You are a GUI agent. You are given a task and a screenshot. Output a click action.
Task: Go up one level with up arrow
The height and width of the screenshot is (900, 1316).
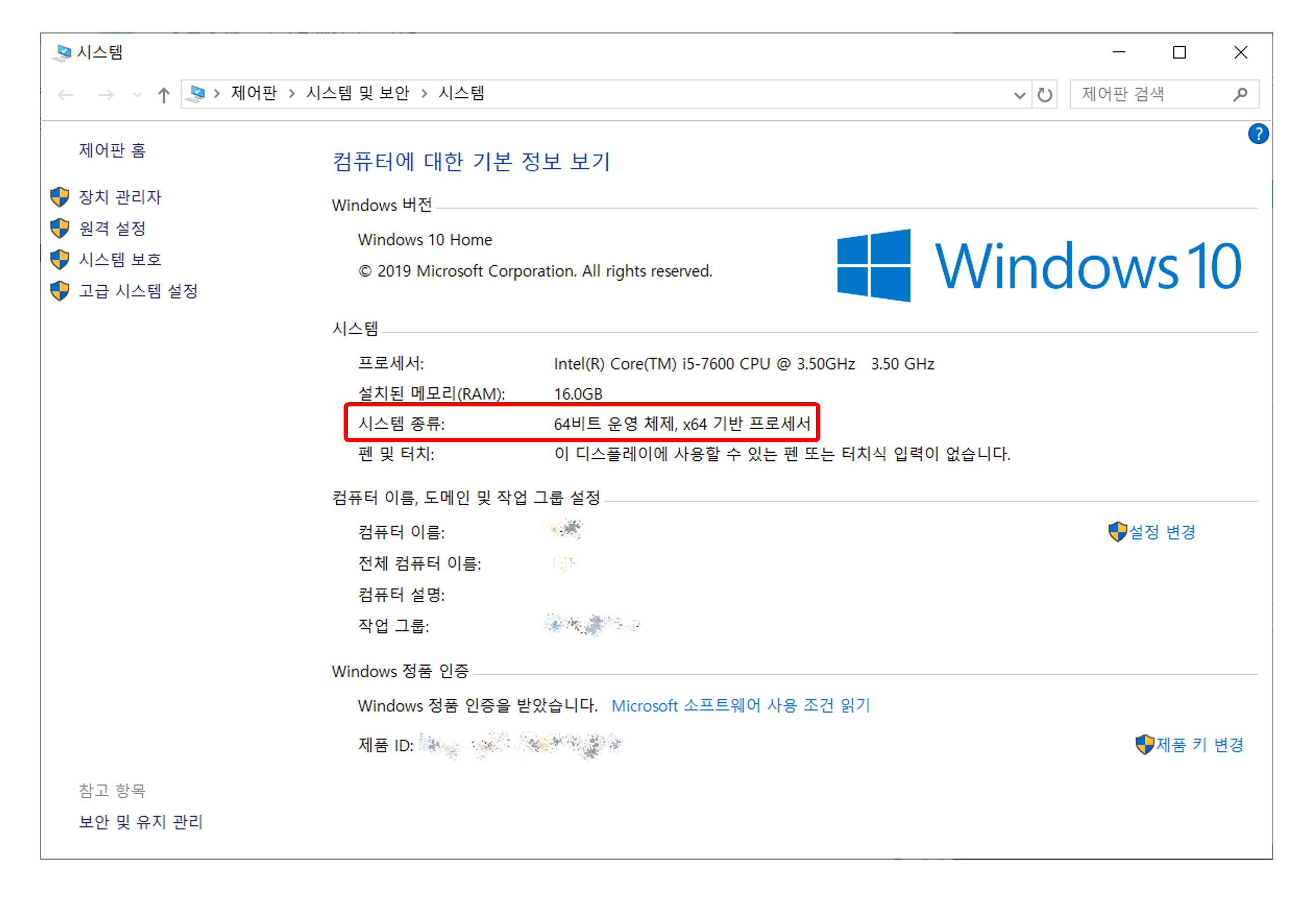(x=164, y=95)
